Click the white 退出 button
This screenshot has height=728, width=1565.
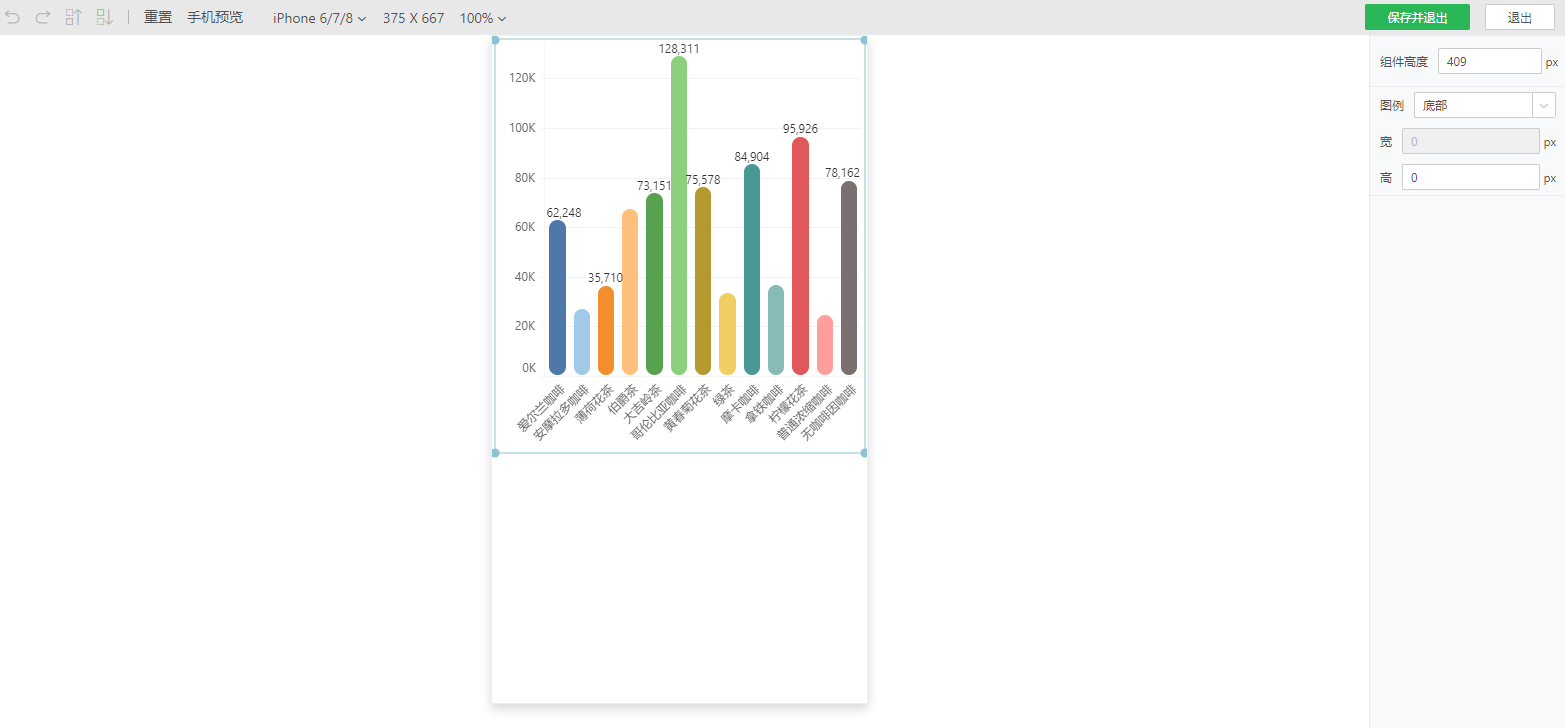[x=1519, y=17]
